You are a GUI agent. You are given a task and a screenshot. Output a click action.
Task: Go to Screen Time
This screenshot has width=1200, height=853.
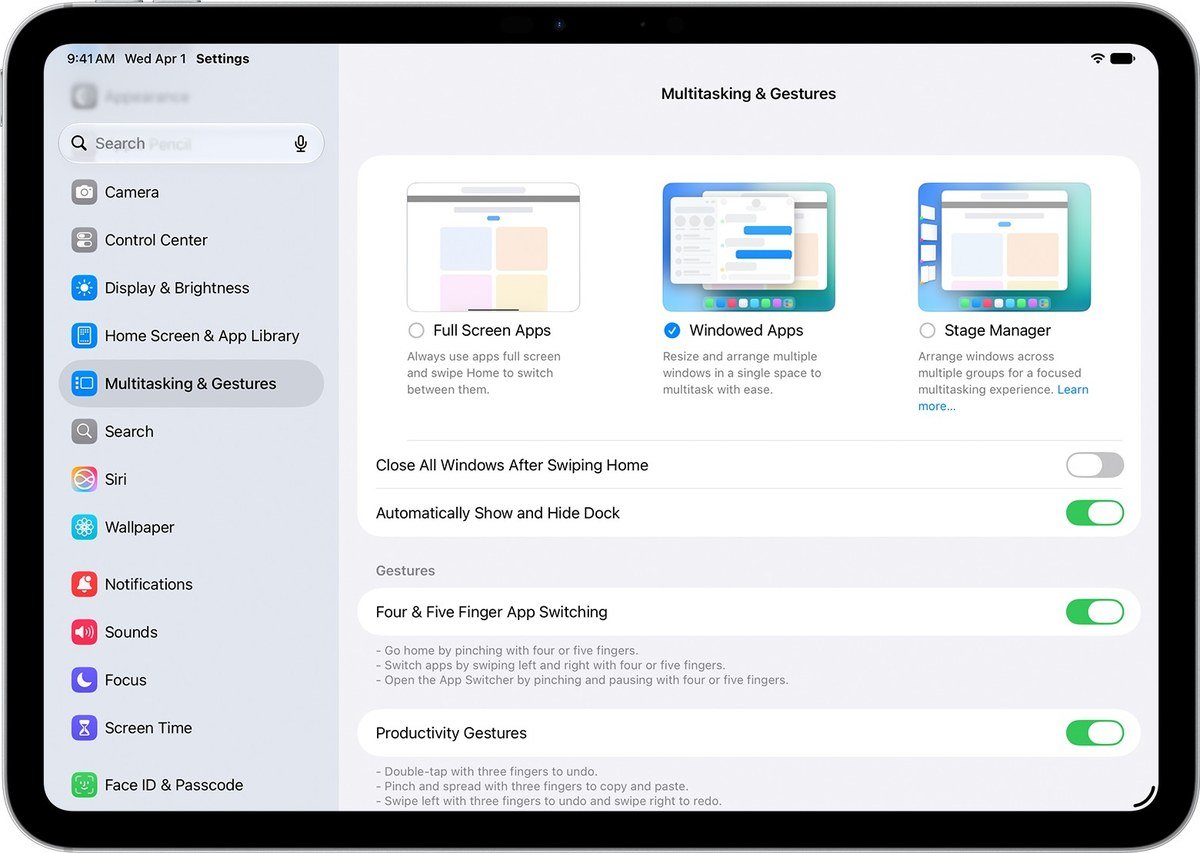191,728
